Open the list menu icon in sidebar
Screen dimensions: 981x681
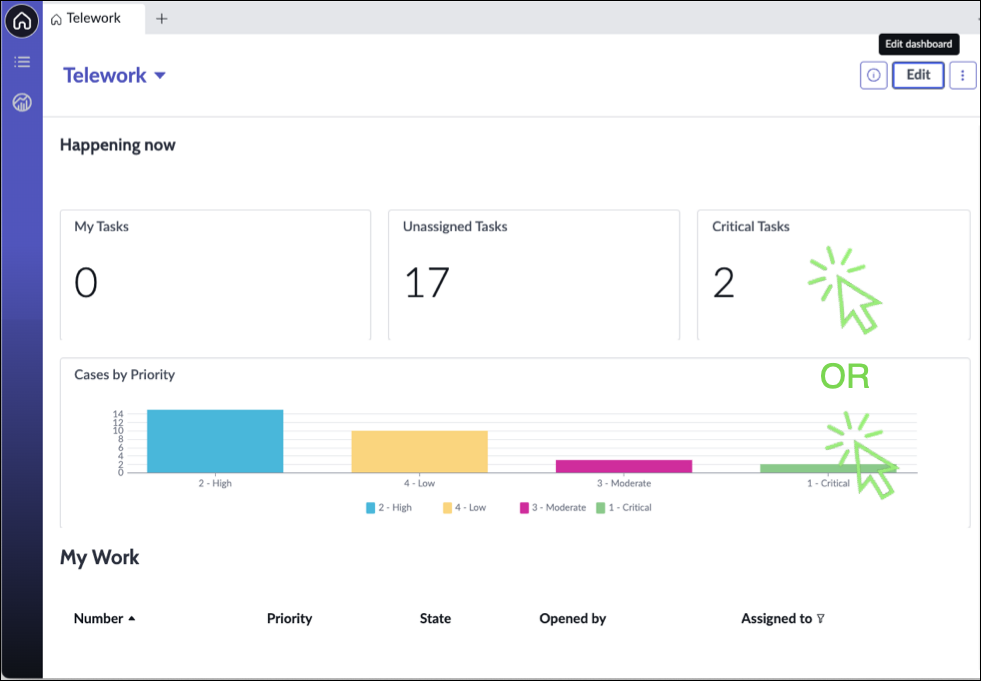tap(21, 62)
